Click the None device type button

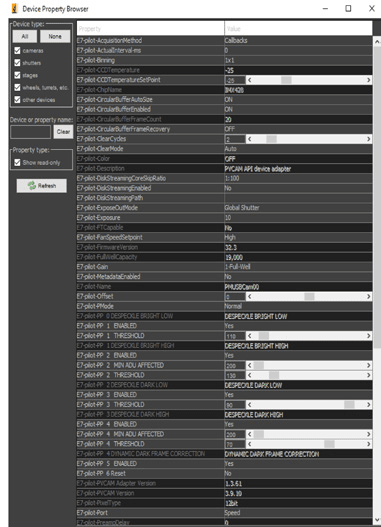pyautogui.click(x=55, y=36)
